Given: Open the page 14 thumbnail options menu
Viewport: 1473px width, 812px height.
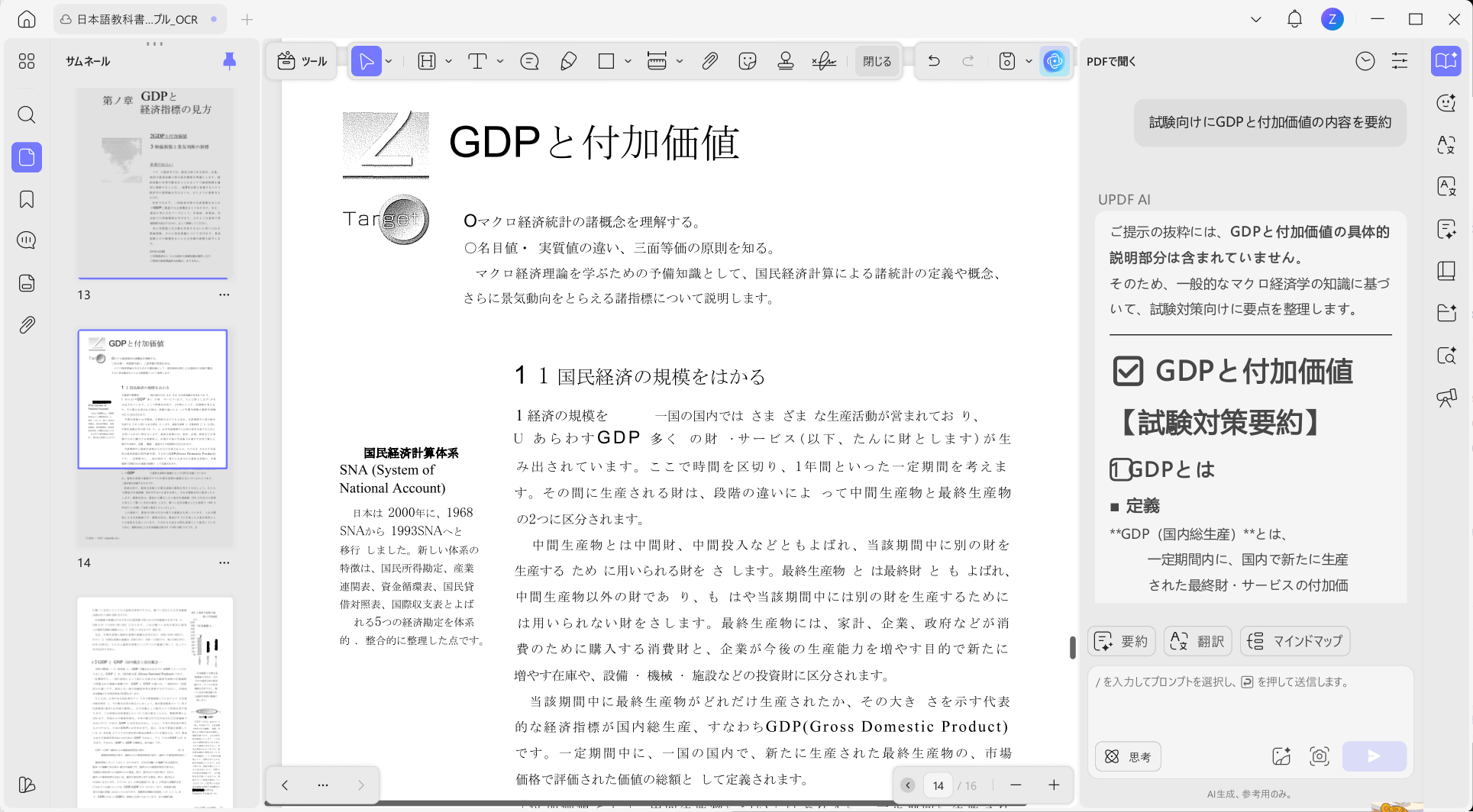Looking at the screenshot, I should pos(224,562).
